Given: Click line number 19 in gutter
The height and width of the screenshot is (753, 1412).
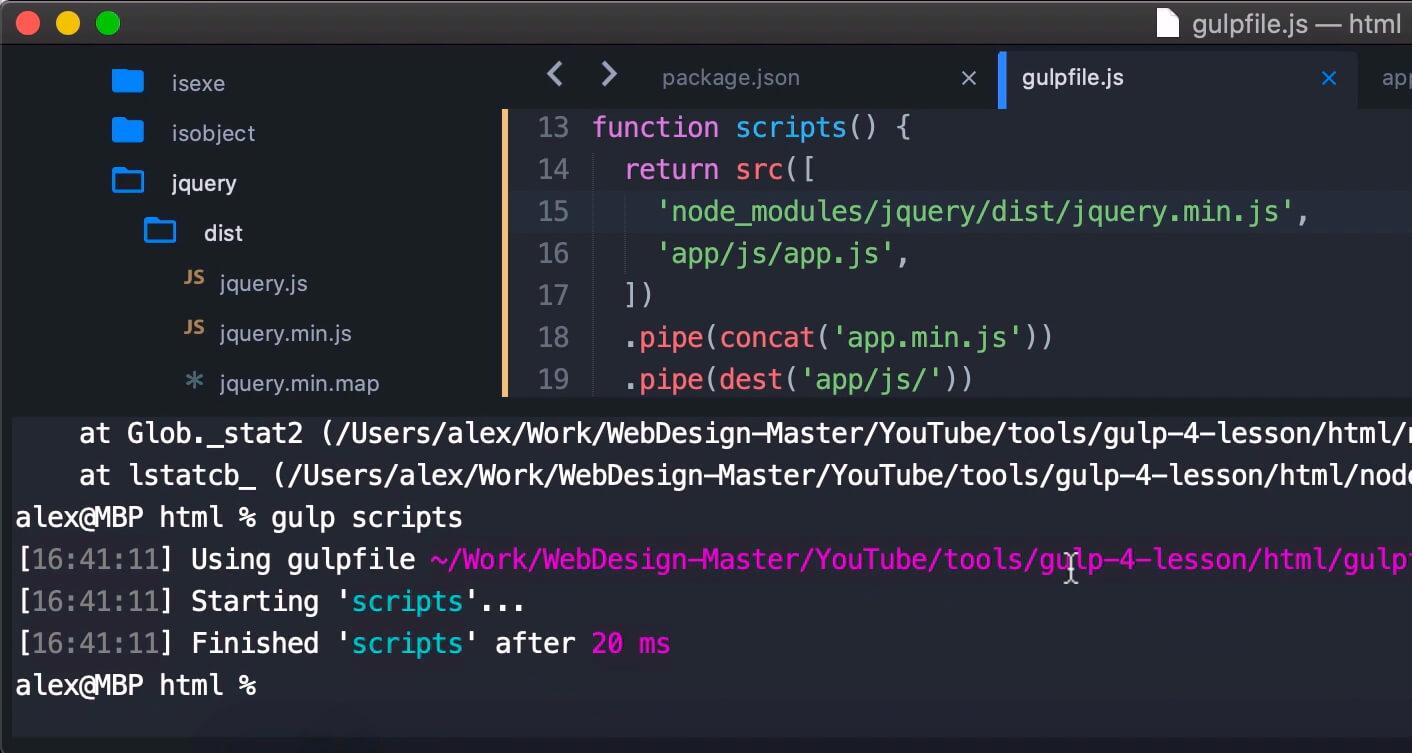Looking at the screenshot, I should click(x=553, y=379).
